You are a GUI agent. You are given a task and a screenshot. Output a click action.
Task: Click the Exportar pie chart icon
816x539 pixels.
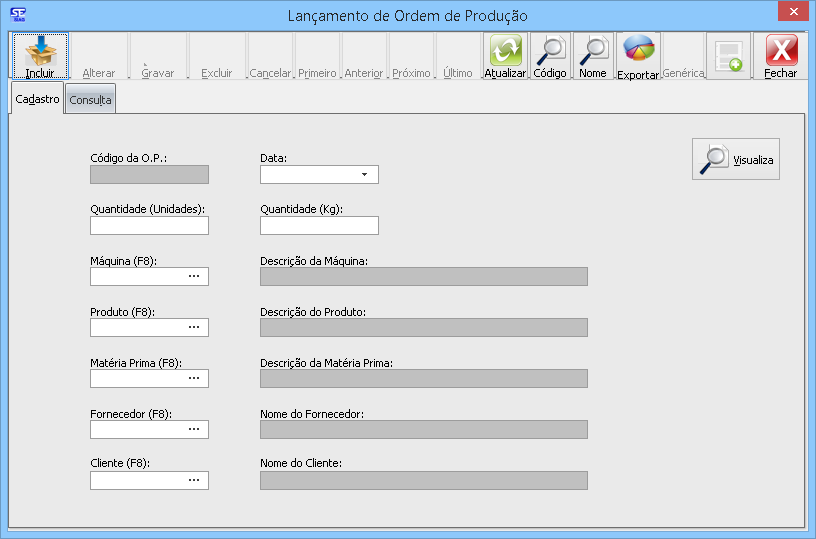pyautogui.click(x=638, y=51)
